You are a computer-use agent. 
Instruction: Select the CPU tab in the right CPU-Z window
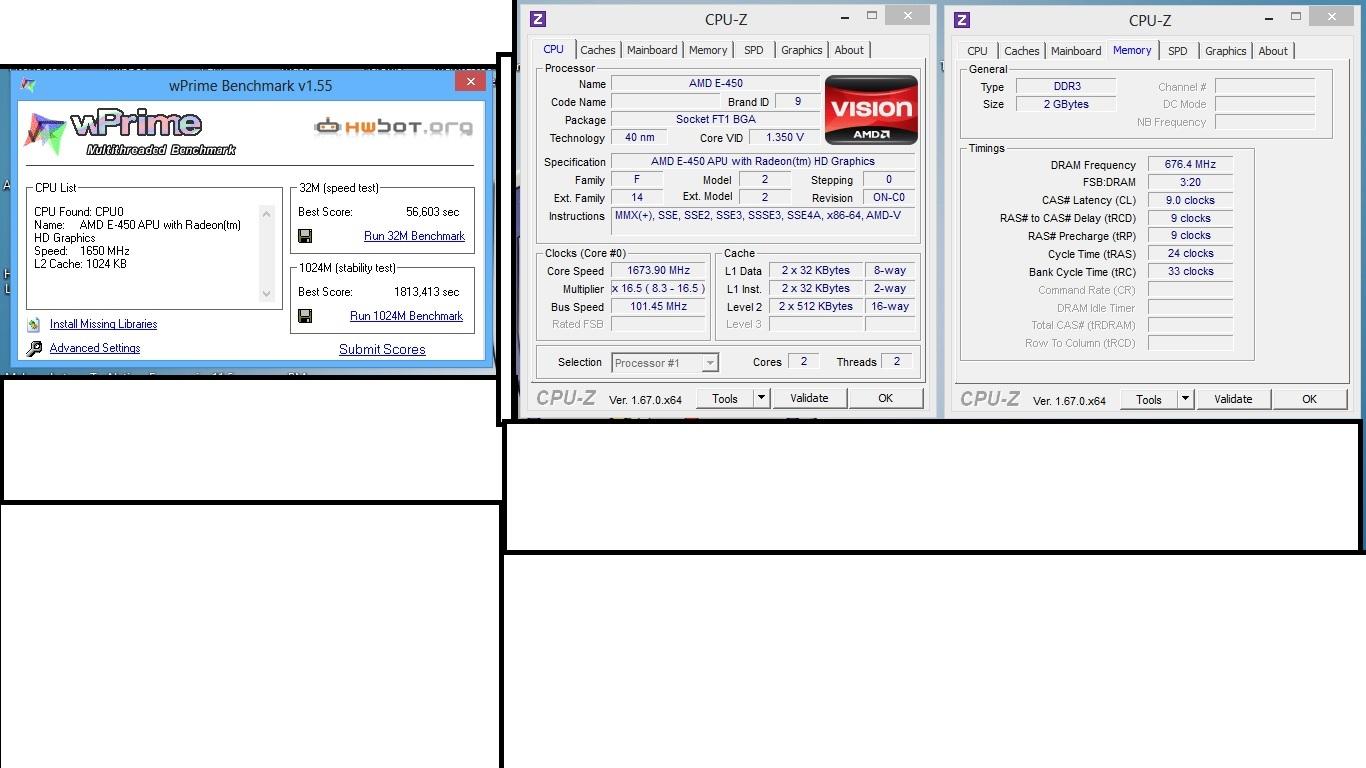click(x=977, y=51)
